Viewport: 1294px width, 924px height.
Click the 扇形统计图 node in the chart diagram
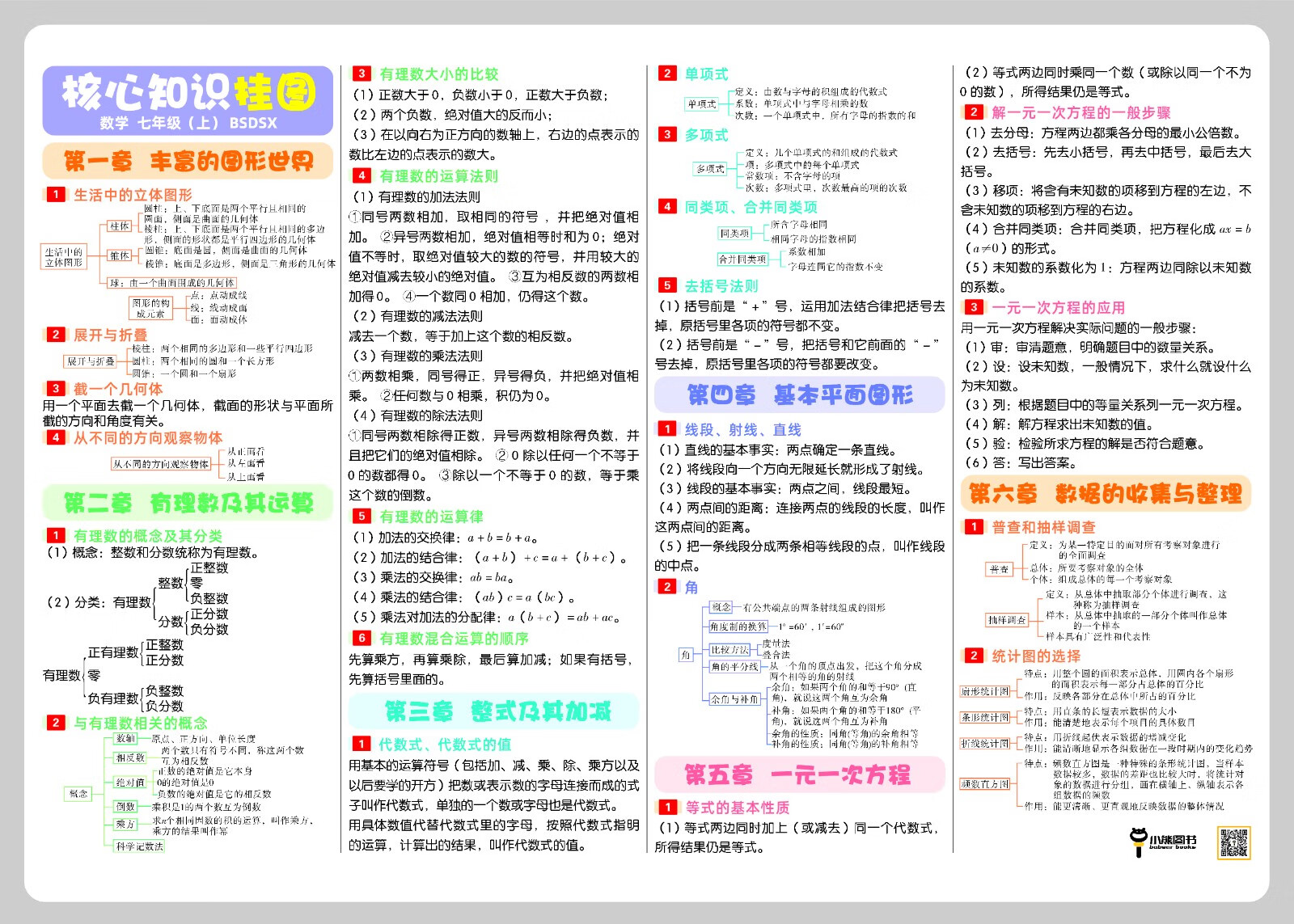tap(985, 691)
